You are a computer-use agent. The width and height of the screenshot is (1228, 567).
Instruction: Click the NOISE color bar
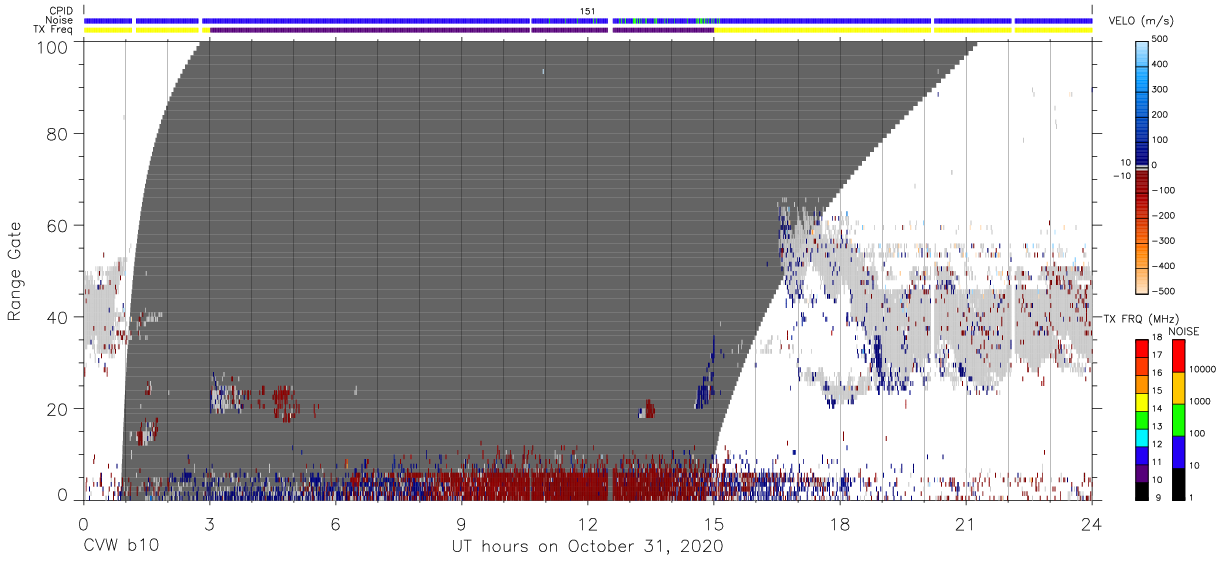point(1178,420)
